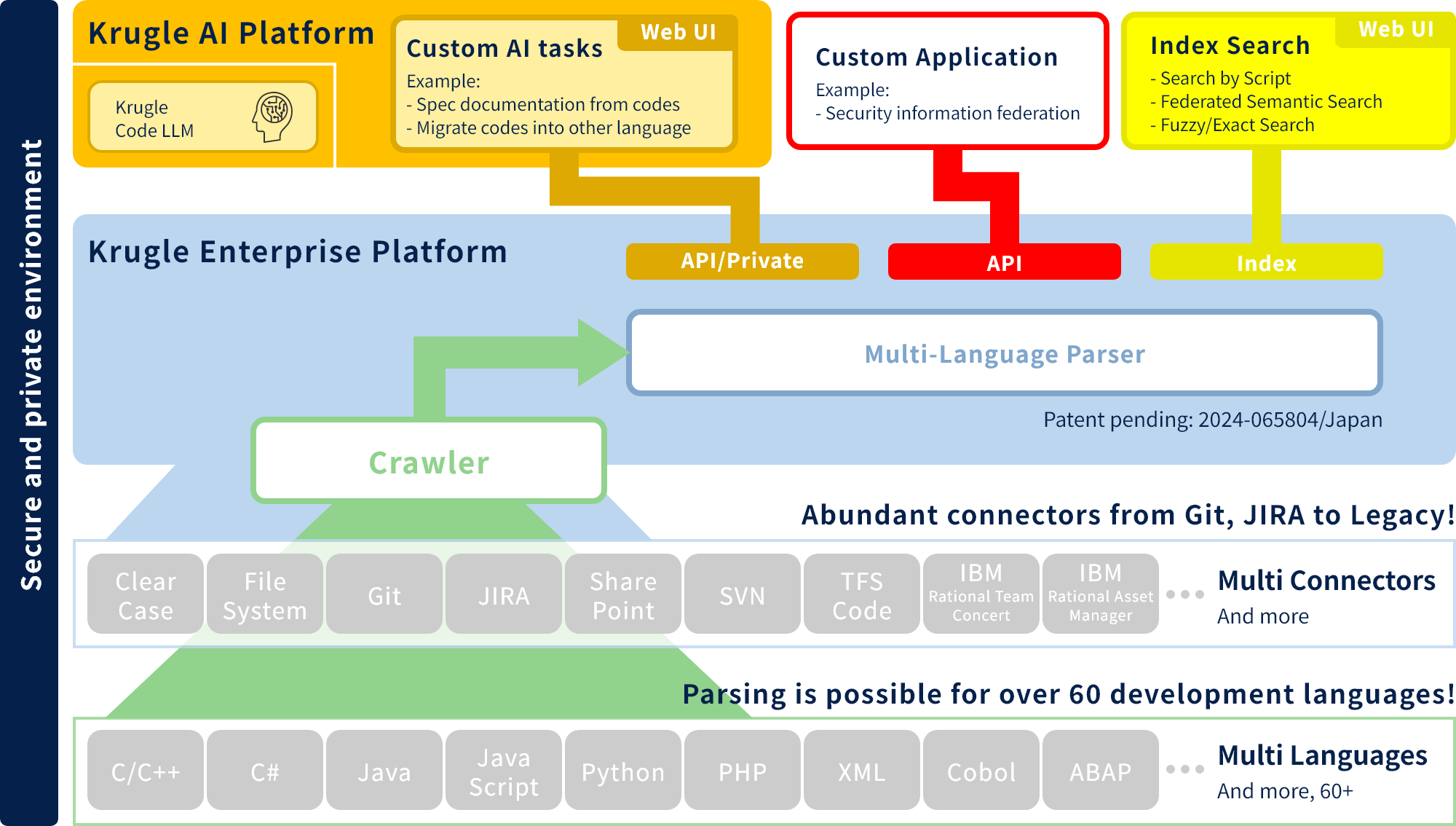Click the 'Search by Script' line
Viewport: 1456px width, 826px height.
[1221, 78]
